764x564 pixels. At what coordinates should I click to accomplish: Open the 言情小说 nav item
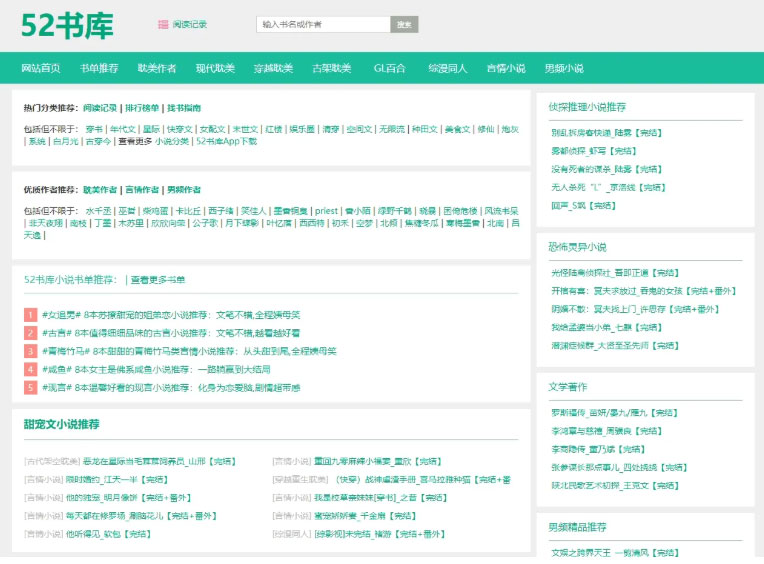[x=506, y=68]
